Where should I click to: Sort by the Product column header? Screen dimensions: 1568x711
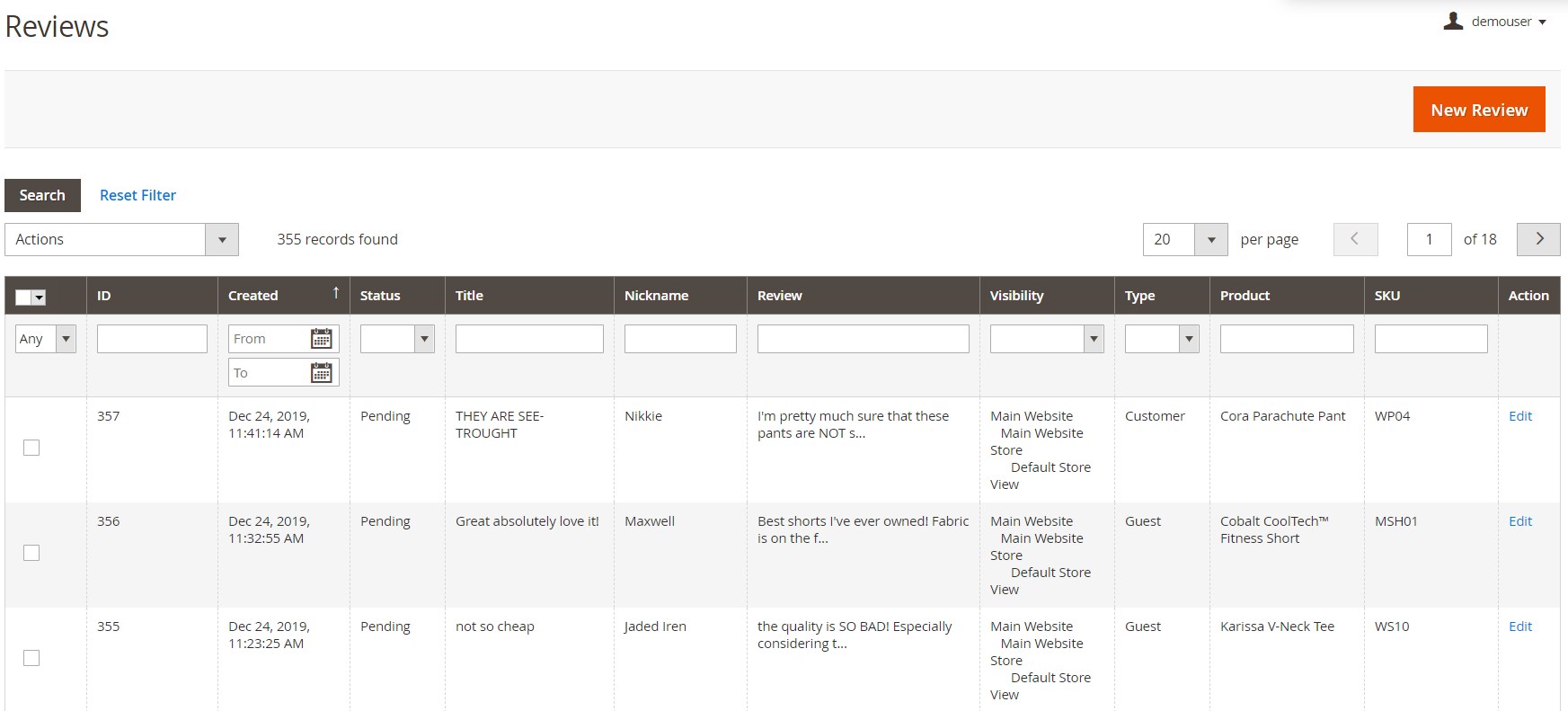point(1245,295)
